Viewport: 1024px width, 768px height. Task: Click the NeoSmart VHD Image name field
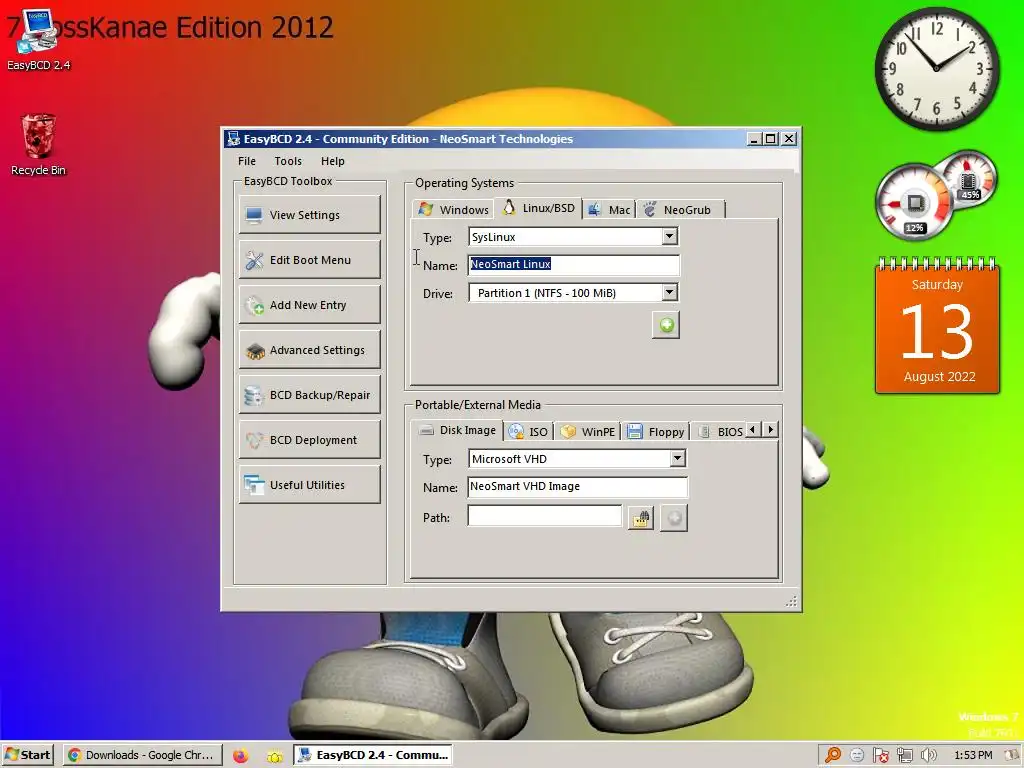pos(577,487)
